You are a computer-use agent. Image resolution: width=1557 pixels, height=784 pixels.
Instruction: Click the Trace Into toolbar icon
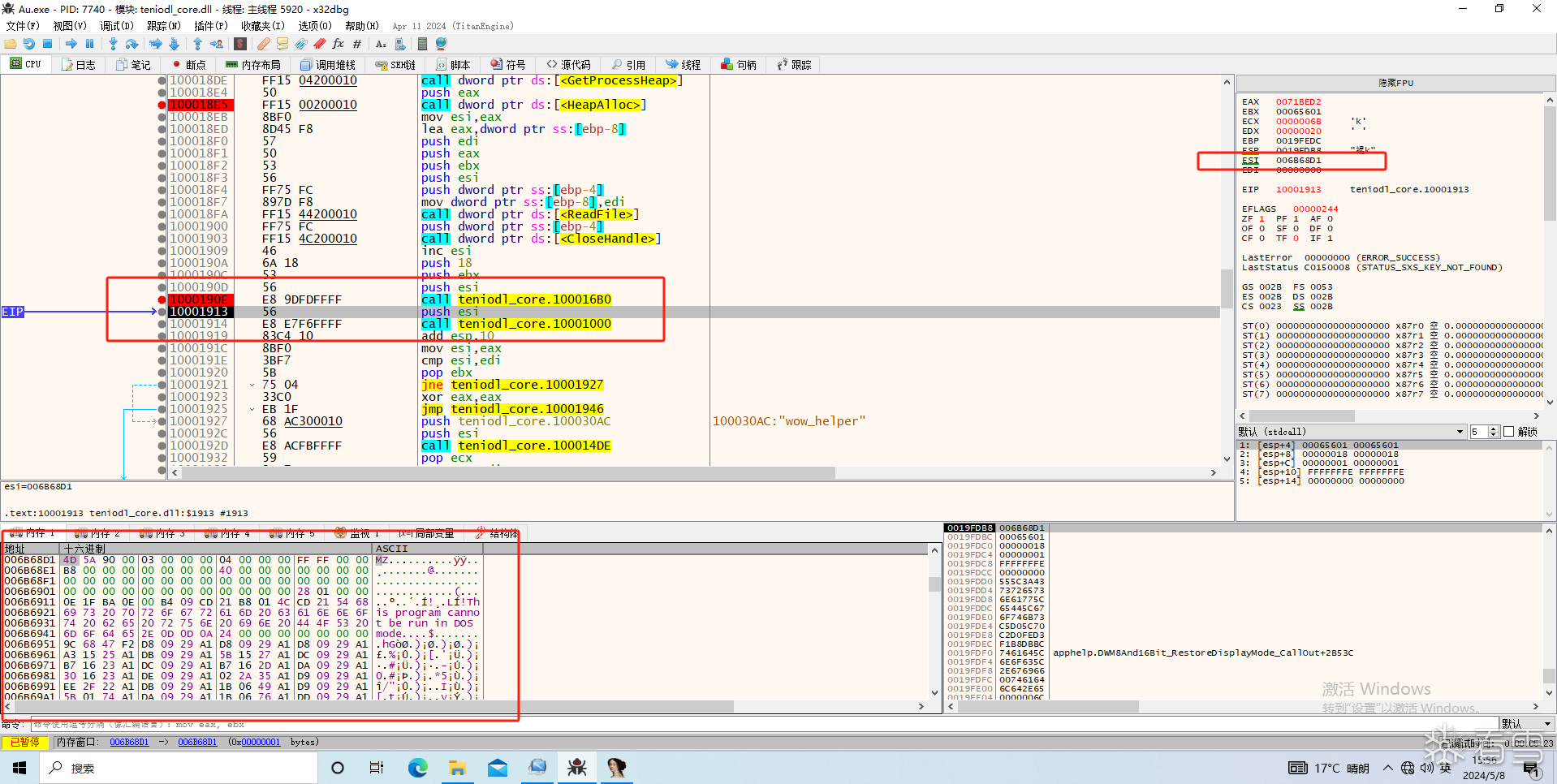155,44
